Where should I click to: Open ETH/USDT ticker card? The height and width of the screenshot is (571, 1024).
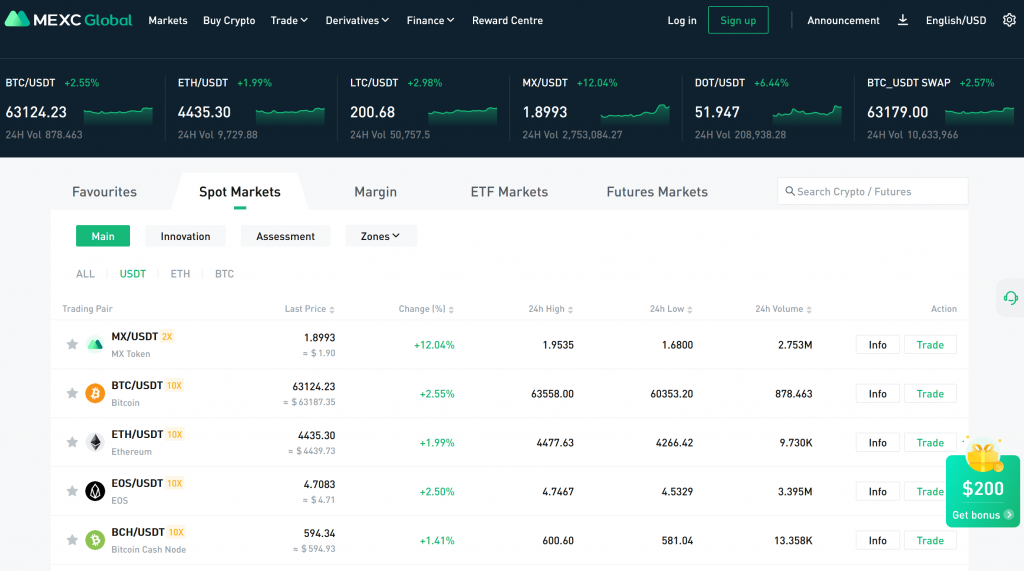click(x=251, y=108)
